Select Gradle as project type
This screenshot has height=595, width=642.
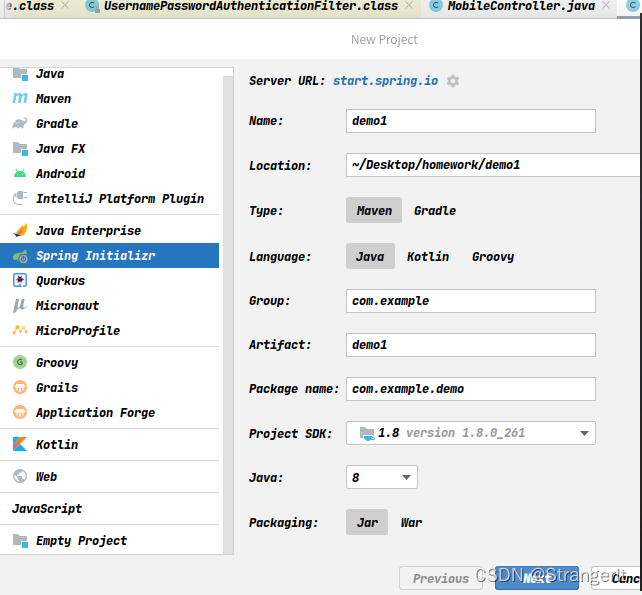pyautogui.click(x=435, y=210)
